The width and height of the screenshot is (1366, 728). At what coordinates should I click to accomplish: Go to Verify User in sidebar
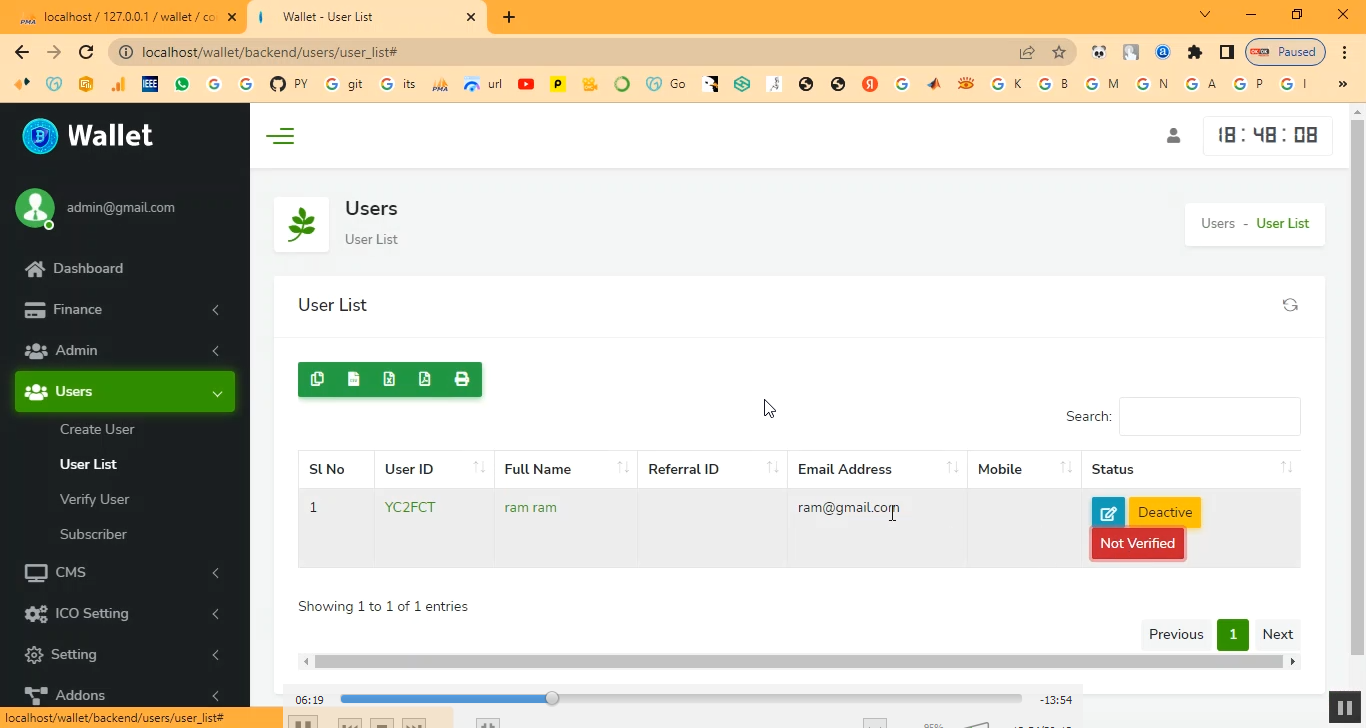pos(94,499)
